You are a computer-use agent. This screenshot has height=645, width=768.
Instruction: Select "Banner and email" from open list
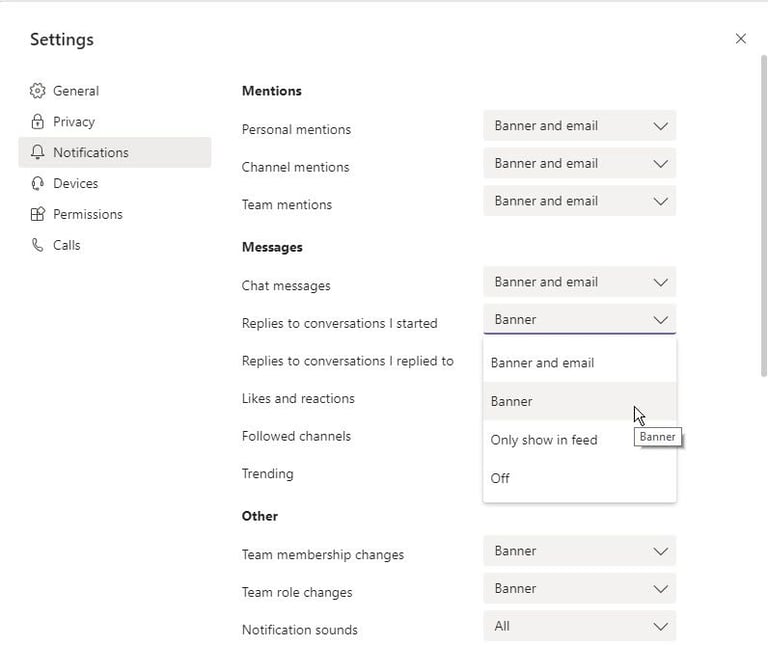point(543,363)
